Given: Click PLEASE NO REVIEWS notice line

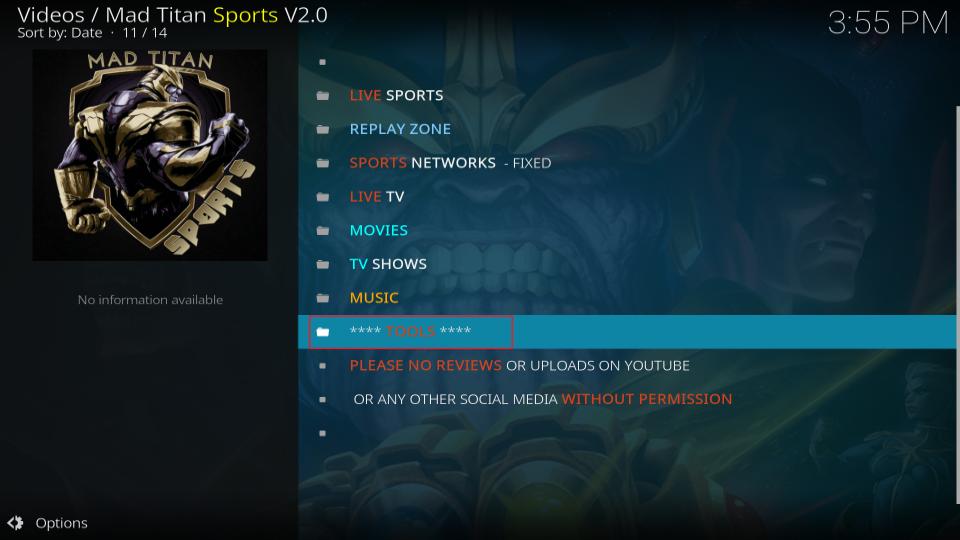Looking at the screenshot, I should tap(626, 366).
